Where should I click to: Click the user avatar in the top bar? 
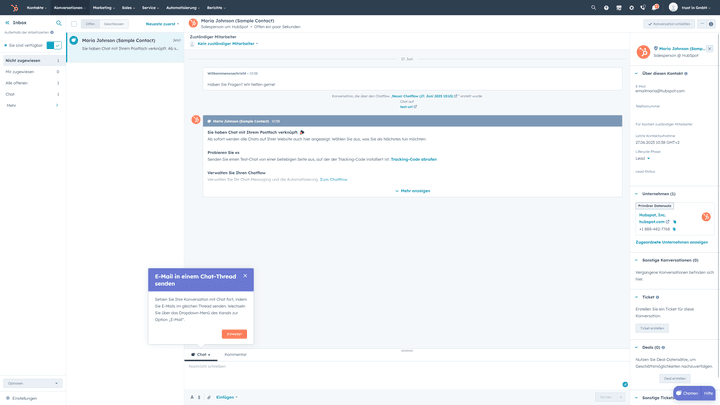click(673, 7)
